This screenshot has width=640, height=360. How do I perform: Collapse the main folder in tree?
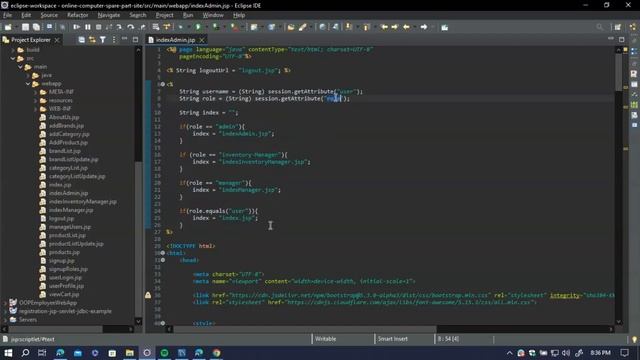pos(20,67)
